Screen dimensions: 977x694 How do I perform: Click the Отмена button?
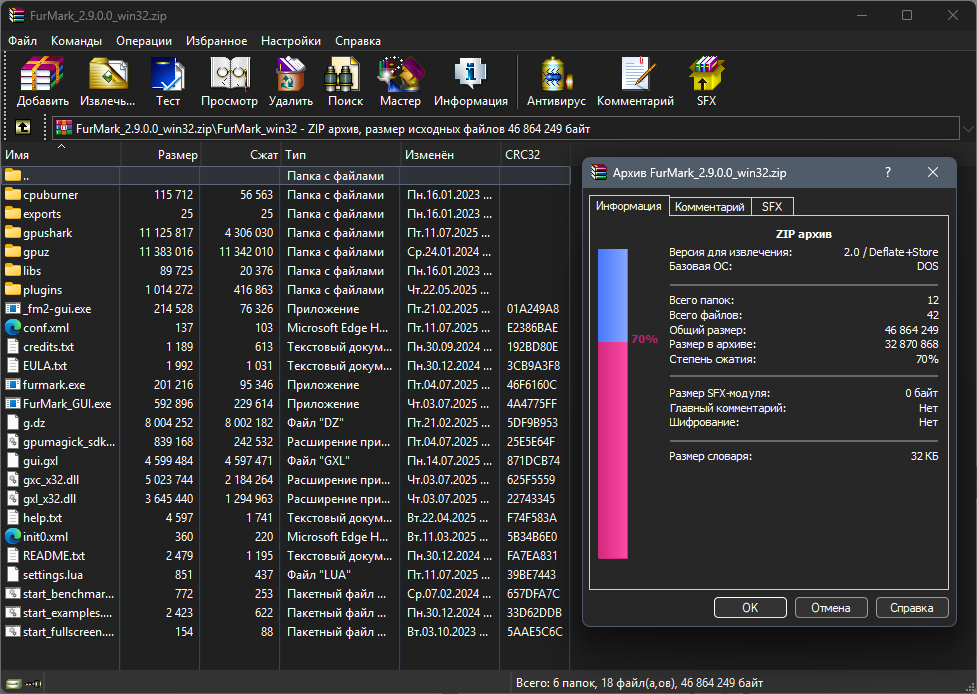831,607
